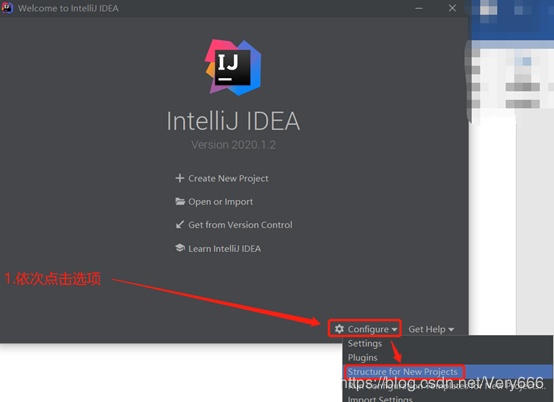554x402 pixels.
Task: Open the Get Help dropdown arrow
Action: click(451, 330)
